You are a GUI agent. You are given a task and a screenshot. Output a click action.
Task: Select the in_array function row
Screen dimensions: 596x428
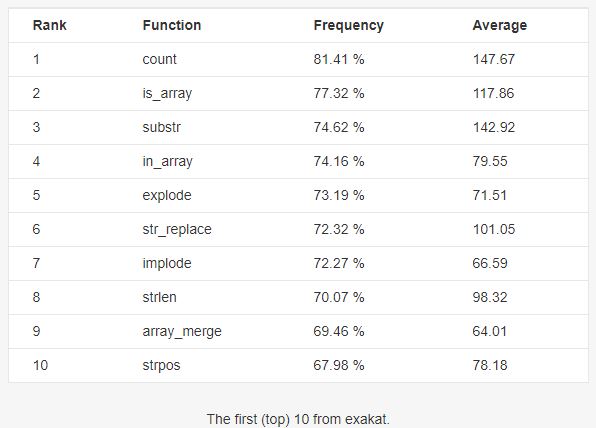pos(298,161)
